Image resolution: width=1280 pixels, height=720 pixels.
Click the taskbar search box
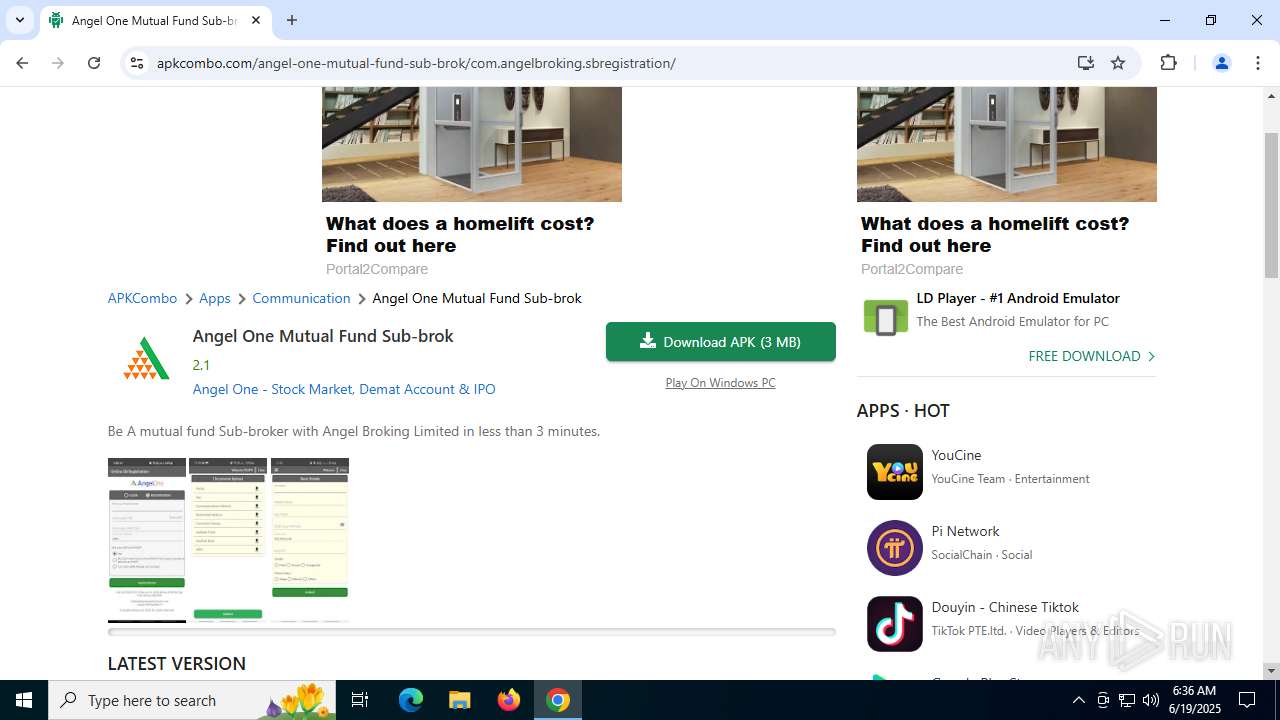193,700
